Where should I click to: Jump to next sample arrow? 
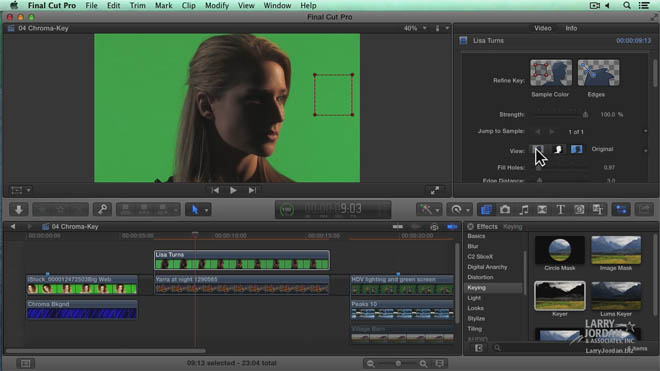(x=552, y=132)
